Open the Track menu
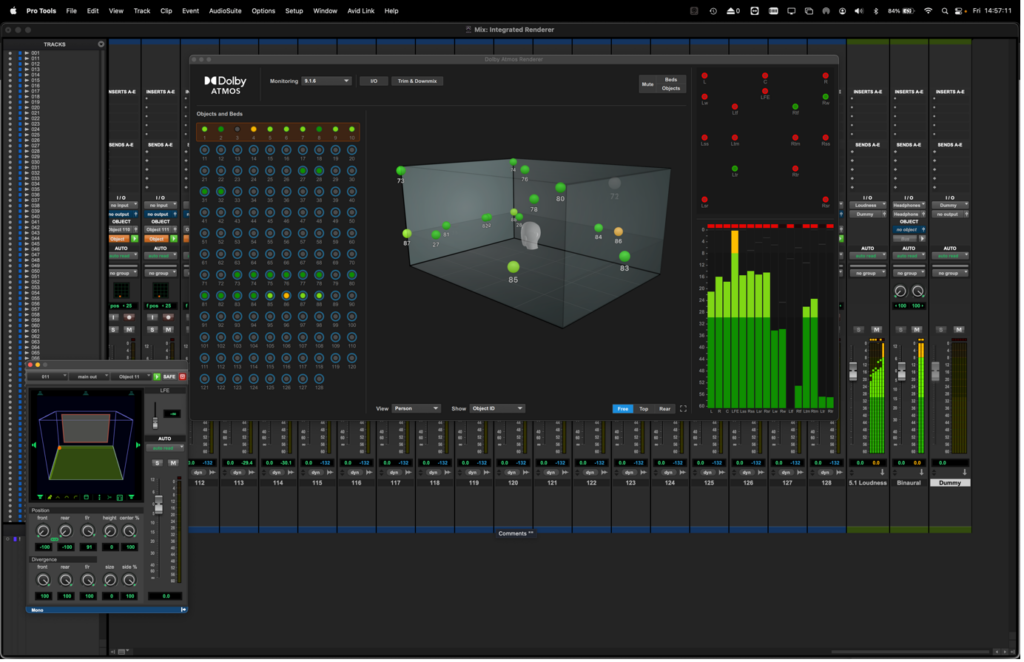The width and height of the screenshot is (1024, 662). pos(142,11)
